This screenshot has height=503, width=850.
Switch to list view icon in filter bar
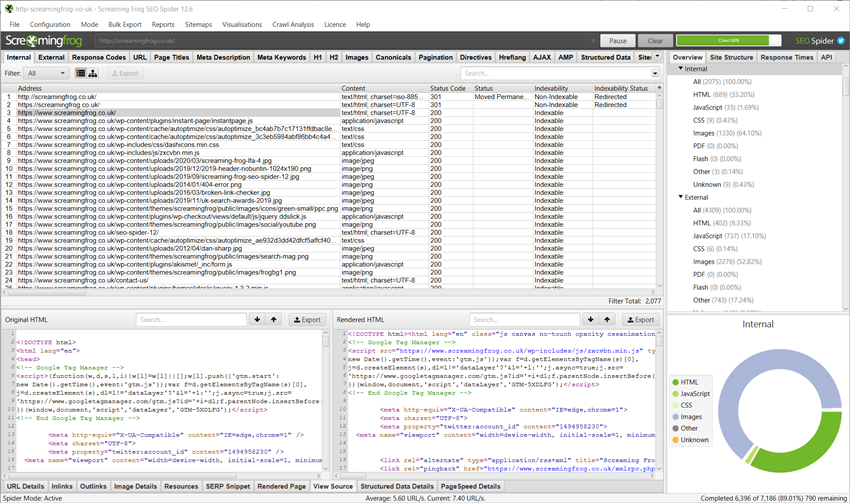point(80,73)
